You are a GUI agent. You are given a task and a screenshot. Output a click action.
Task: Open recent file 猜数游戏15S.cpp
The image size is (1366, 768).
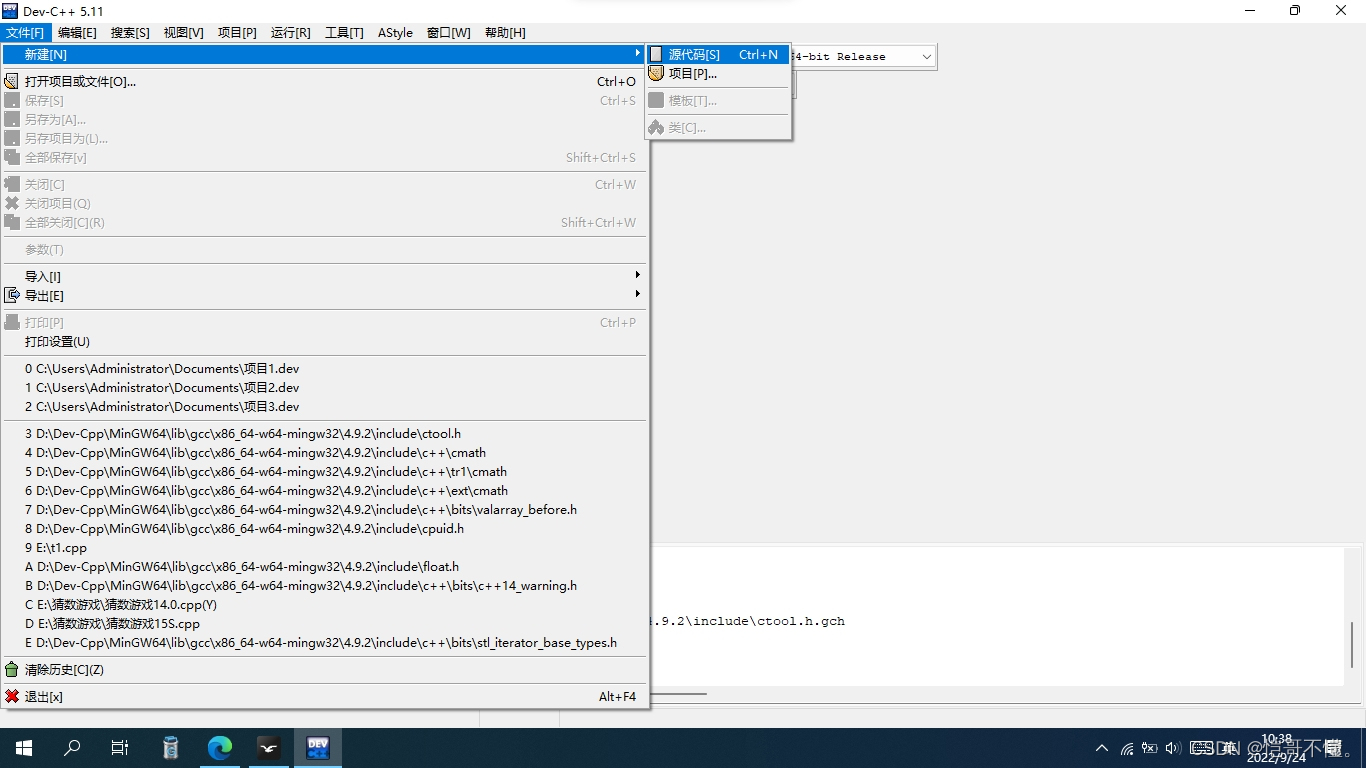(x=325, y=624)
